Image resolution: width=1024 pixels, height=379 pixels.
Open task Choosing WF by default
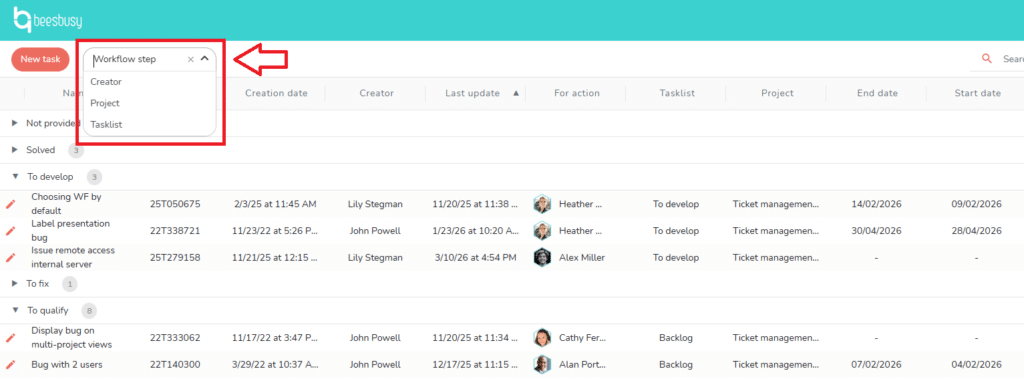(66, 204)
